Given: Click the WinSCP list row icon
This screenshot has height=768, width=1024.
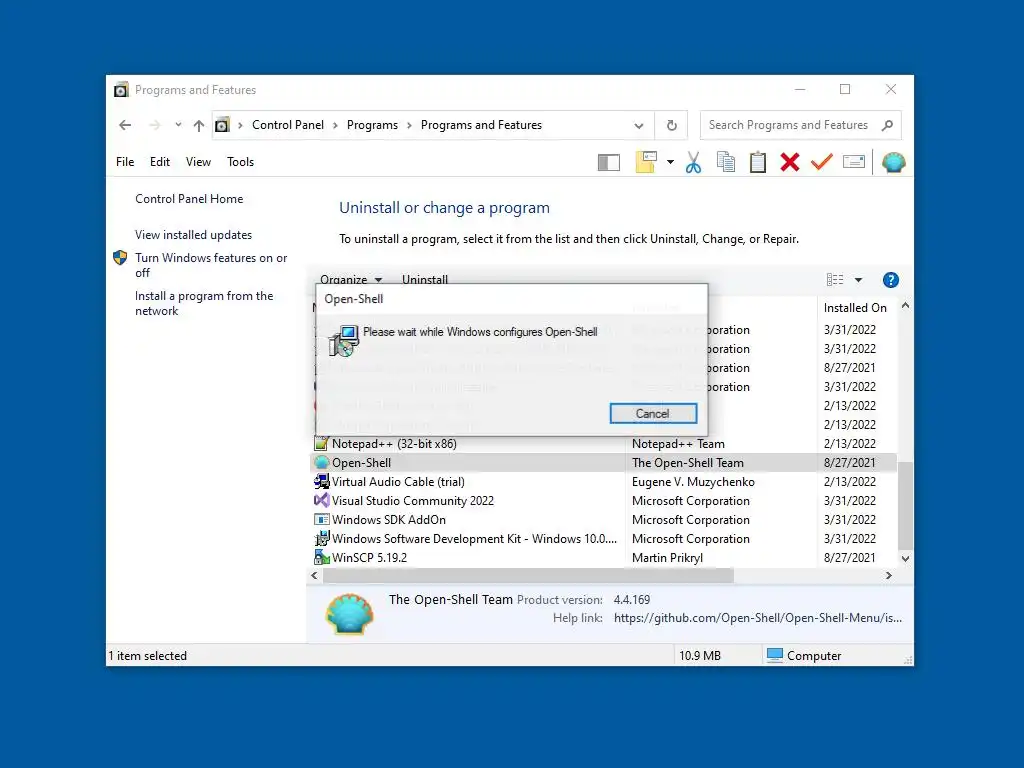Looking at the screenshot, I should click(321, 557).
